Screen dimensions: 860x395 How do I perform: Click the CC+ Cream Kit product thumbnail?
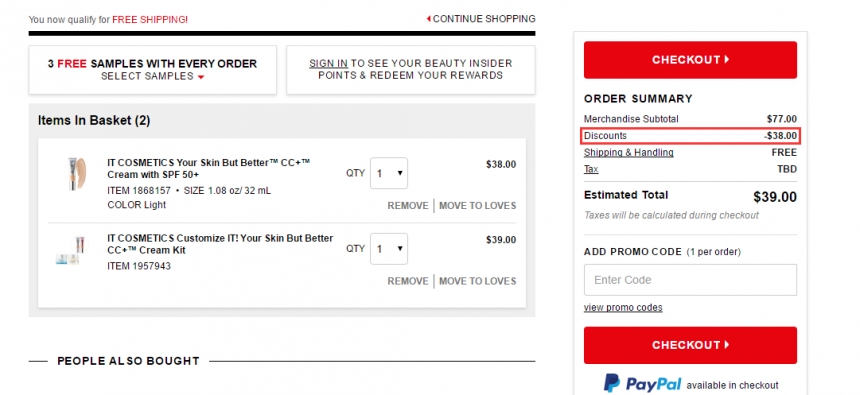point(70,251)
